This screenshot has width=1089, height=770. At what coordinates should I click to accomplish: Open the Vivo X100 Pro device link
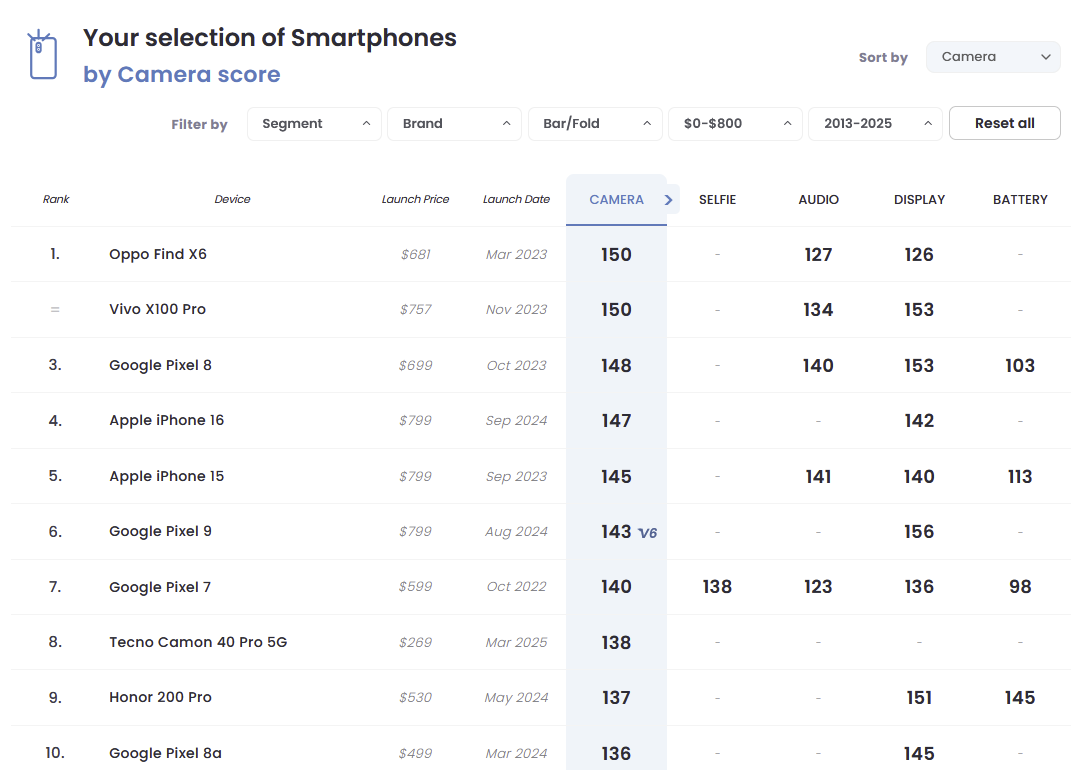point(157,309)
